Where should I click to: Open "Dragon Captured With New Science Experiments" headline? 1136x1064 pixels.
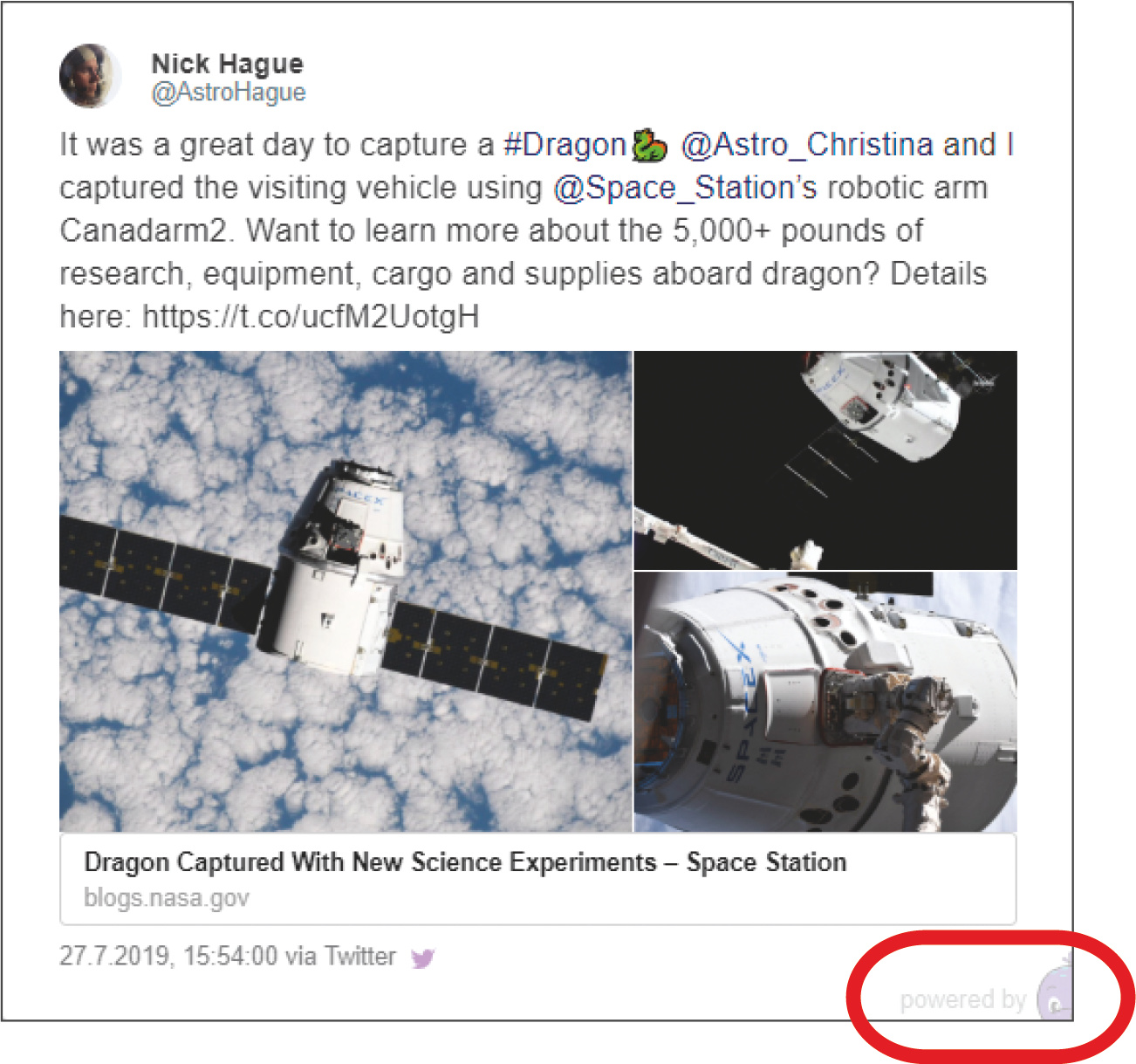pos(465,862)
